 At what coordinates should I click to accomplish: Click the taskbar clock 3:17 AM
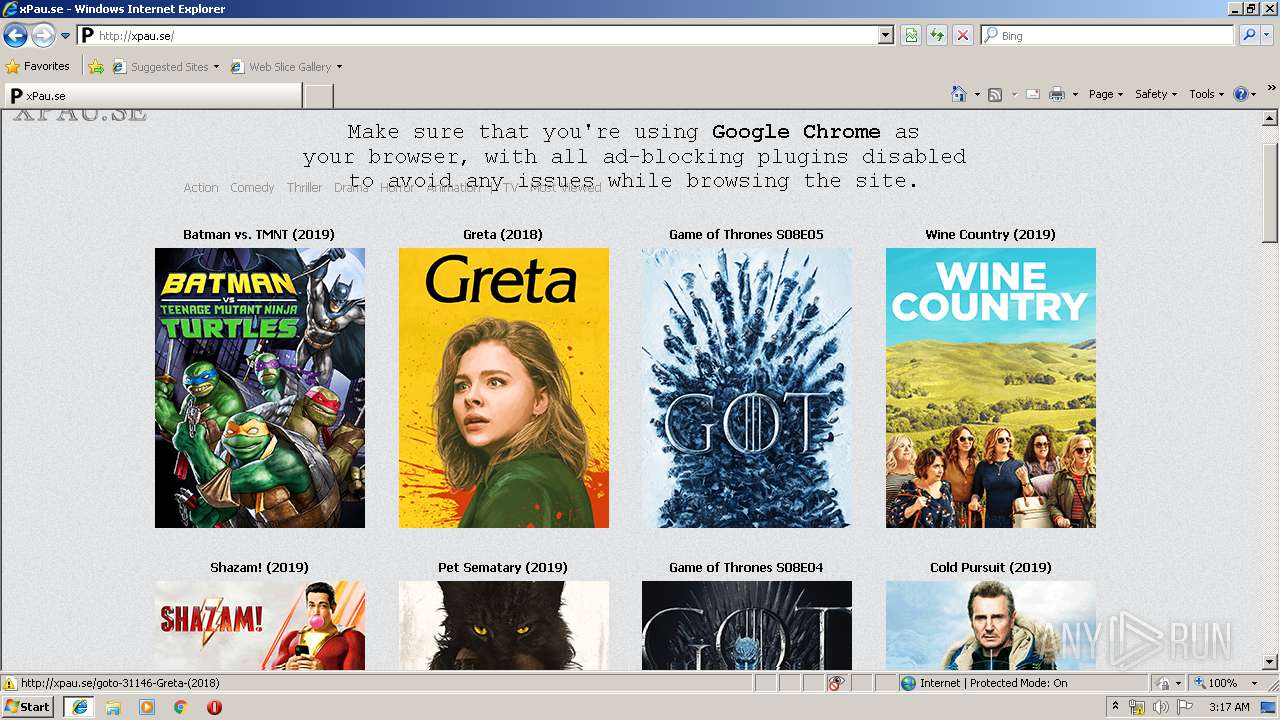coord(1229,707)
